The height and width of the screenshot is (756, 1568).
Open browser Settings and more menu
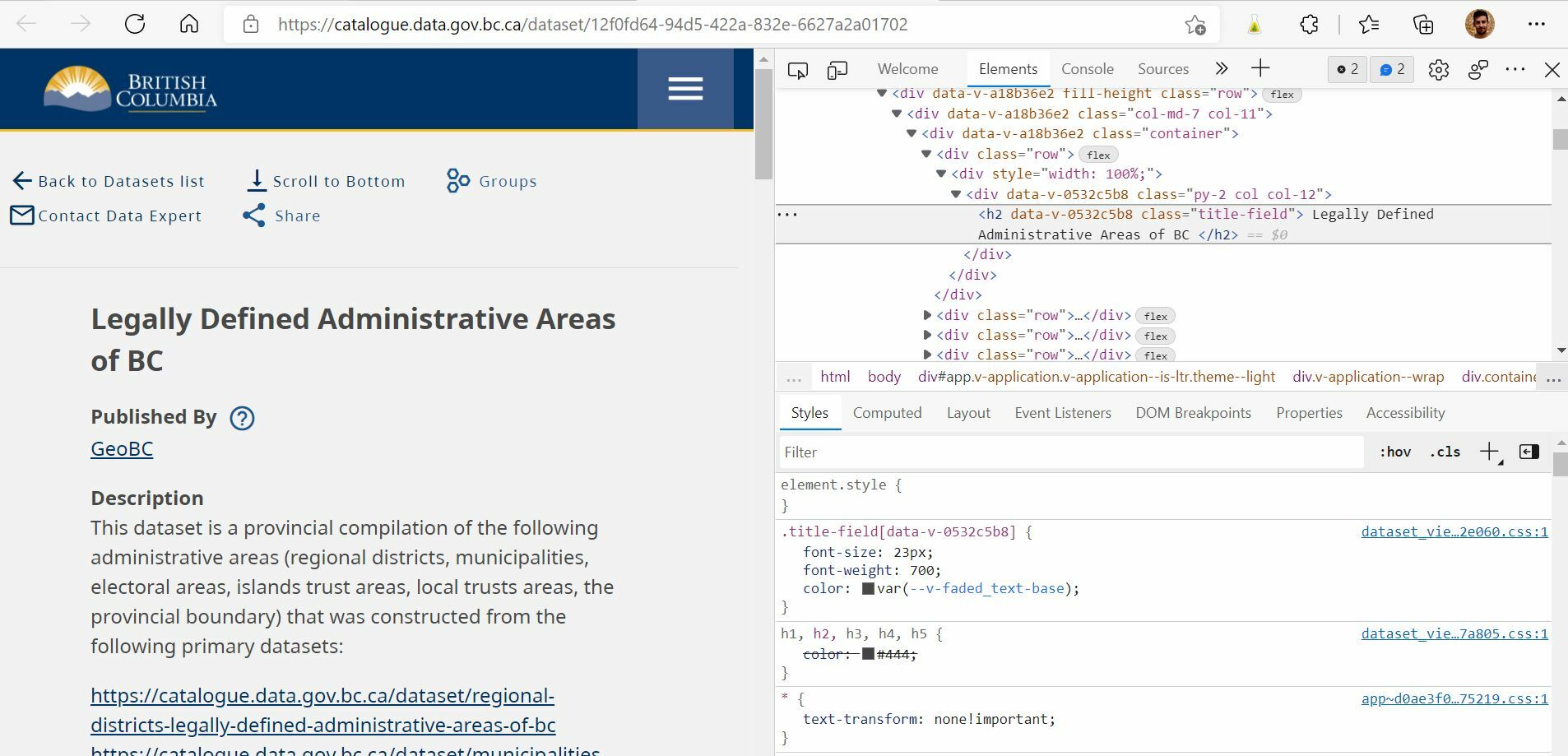coord(1536,24)
